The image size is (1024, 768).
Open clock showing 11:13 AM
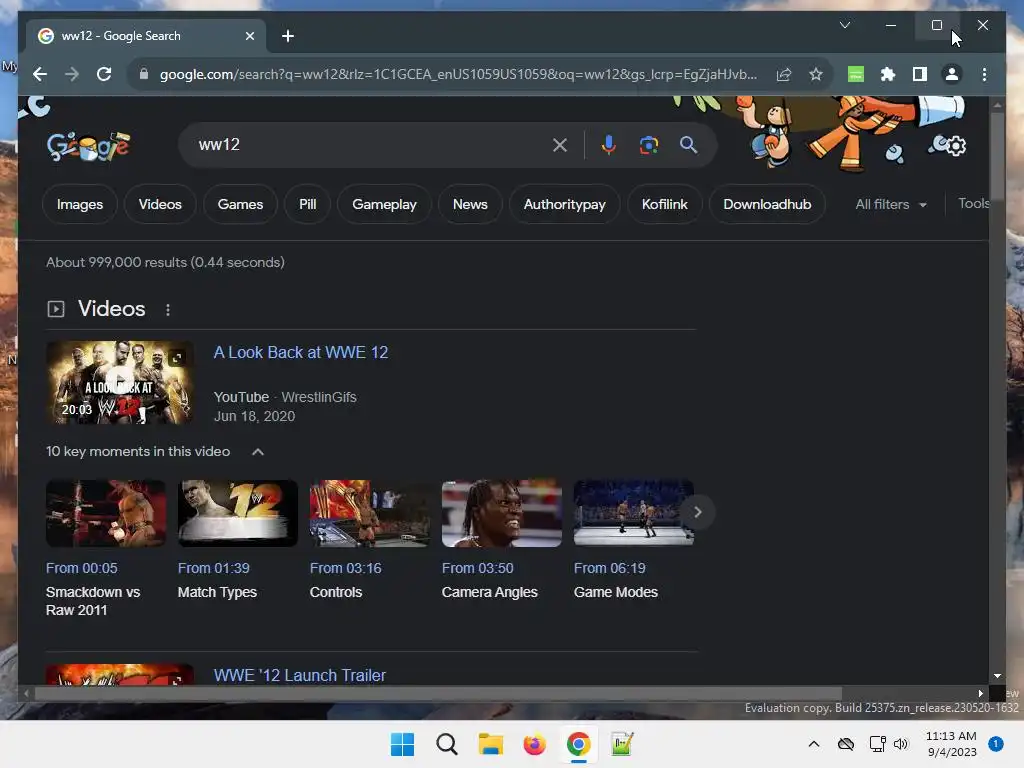click(x=951, y=744)
